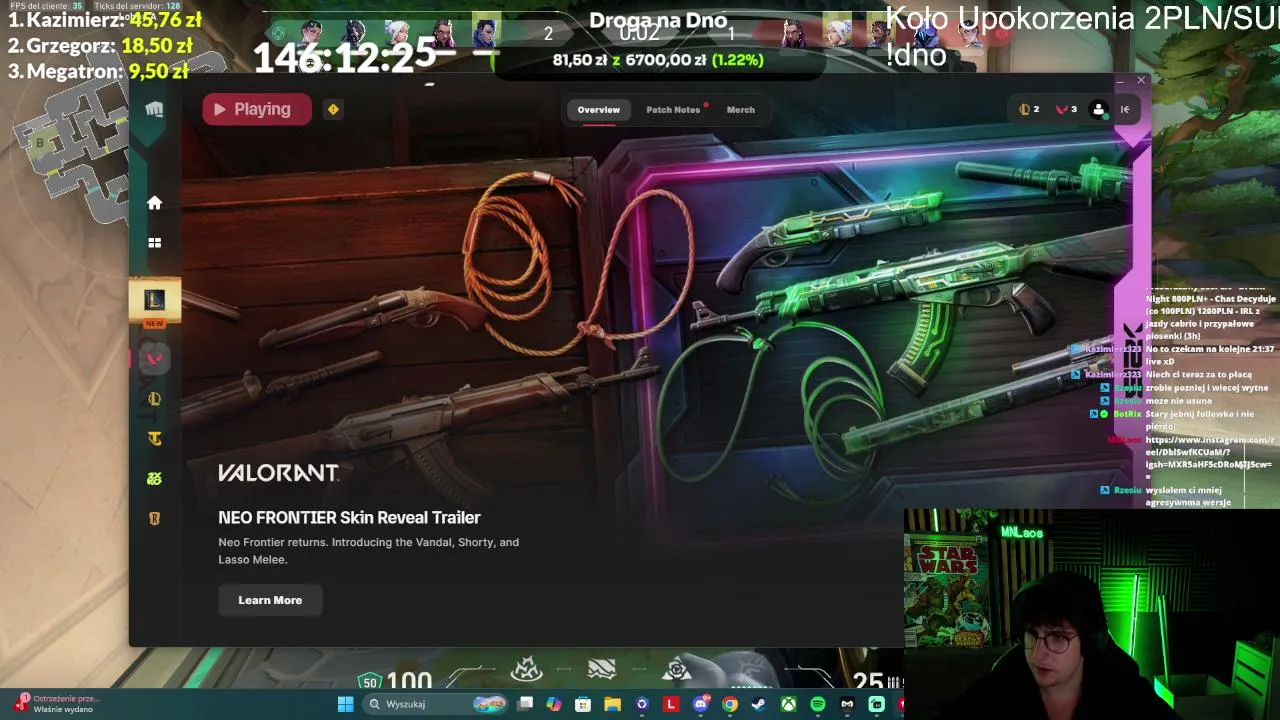Open the grid library icon in the sidebar
1280x720 pixels.
[x=154, y=242]
